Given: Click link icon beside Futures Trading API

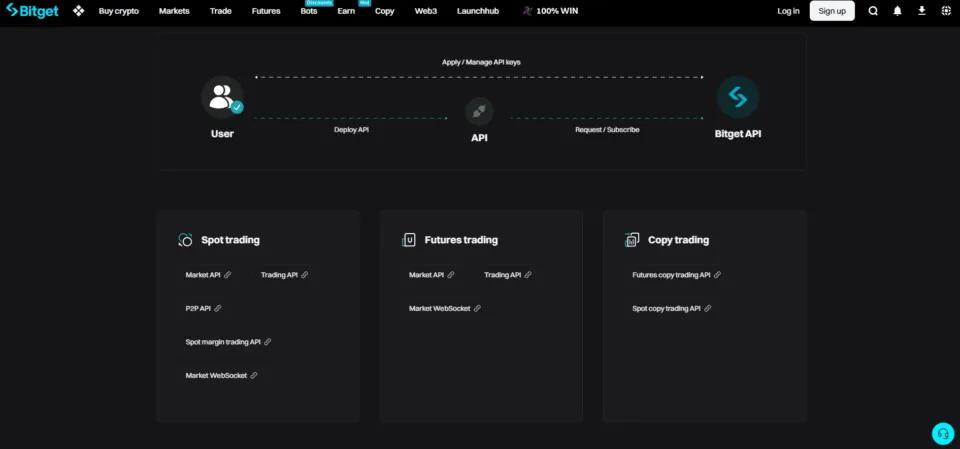Looking at the screenshot, I should (x=528, y=275).
